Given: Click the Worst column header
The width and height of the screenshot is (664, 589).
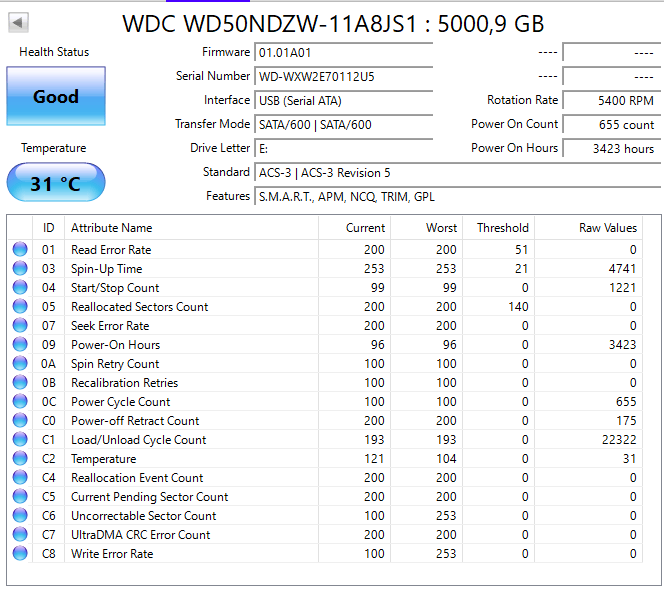Looking at the screenshot, I should click(x=426, y=228).
